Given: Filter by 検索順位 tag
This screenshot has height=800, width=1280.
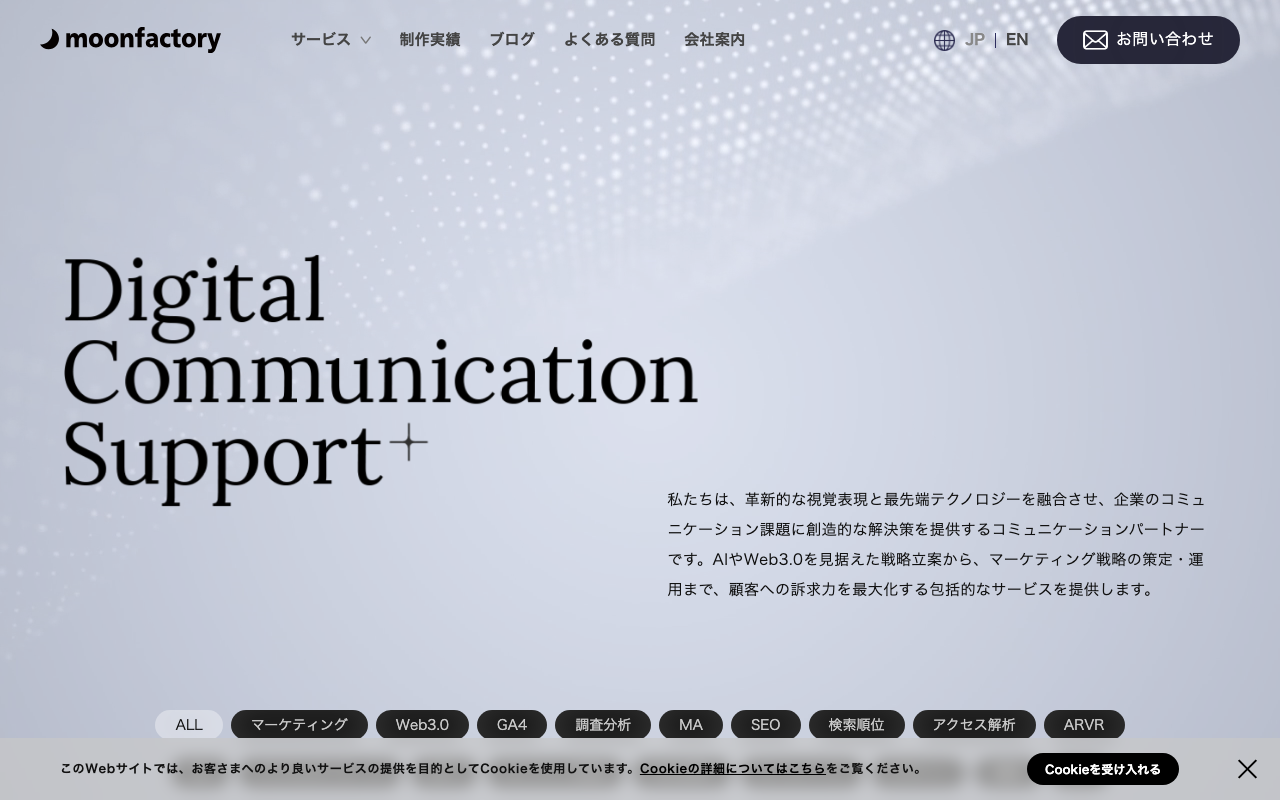Looking at the screenshot, I should 857,725.
